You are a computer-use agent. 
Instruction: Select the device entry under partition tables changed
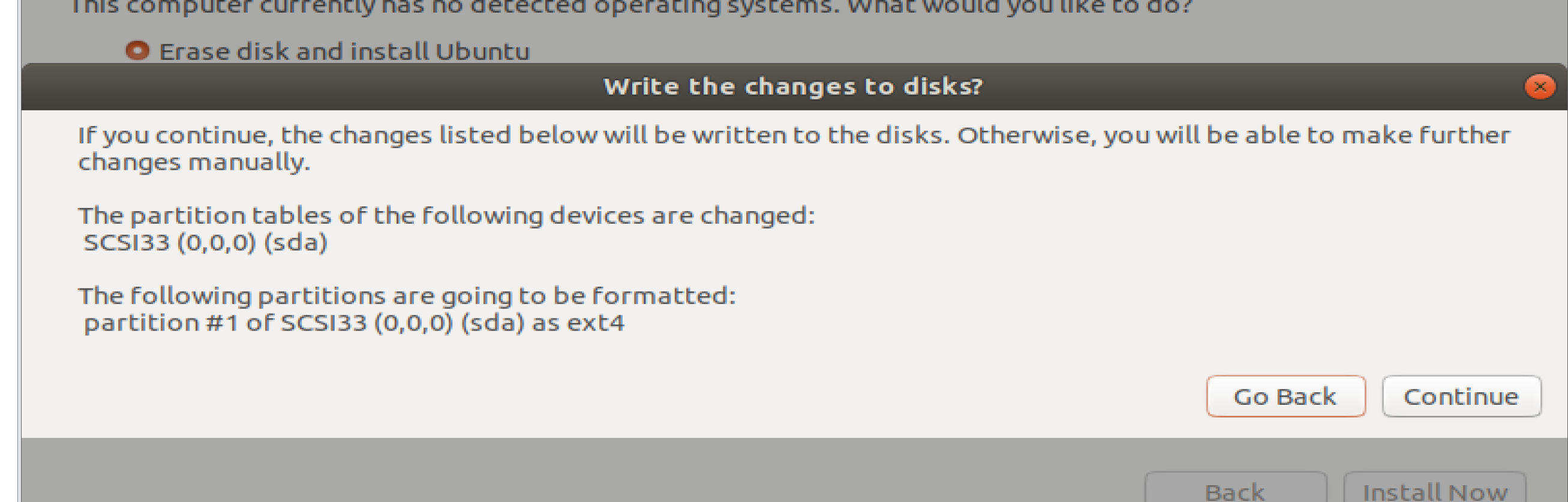click(x=205, y=243)
